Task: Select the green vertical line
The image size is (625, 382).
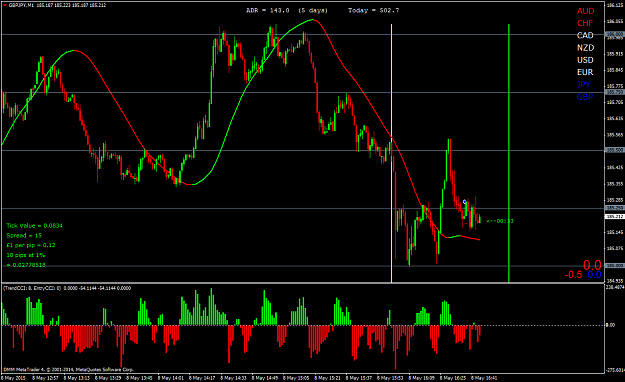Action: [x=509, y=153]
